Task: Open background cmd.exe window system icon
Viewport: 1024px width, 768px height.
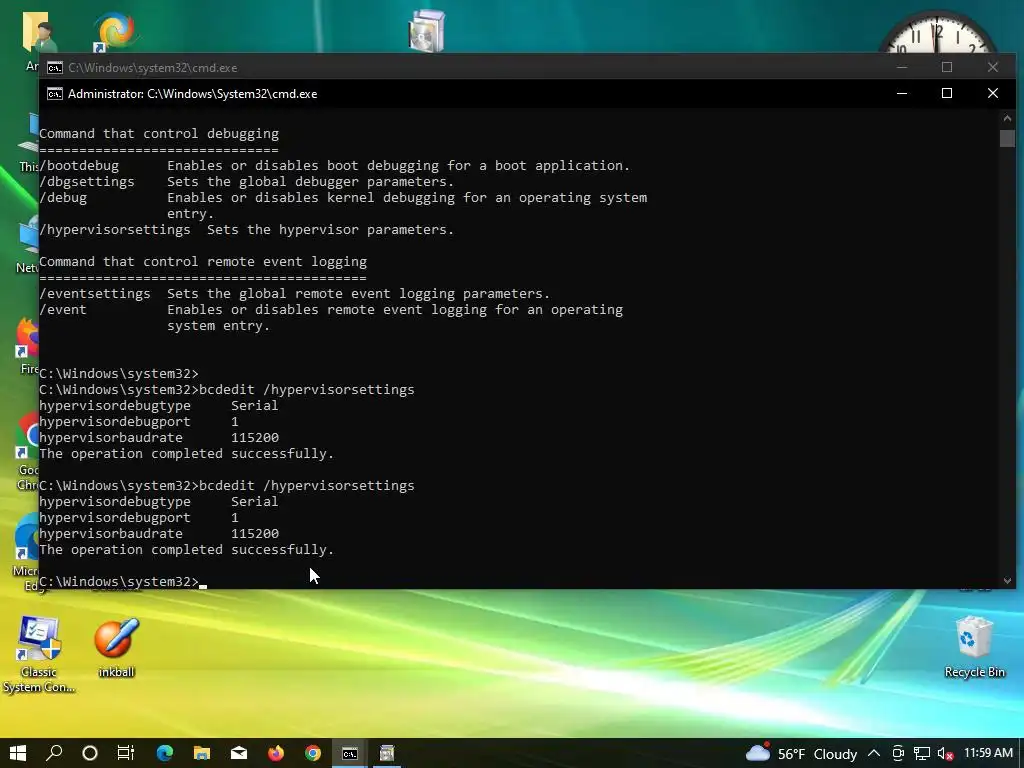Action: pos(55,67)
